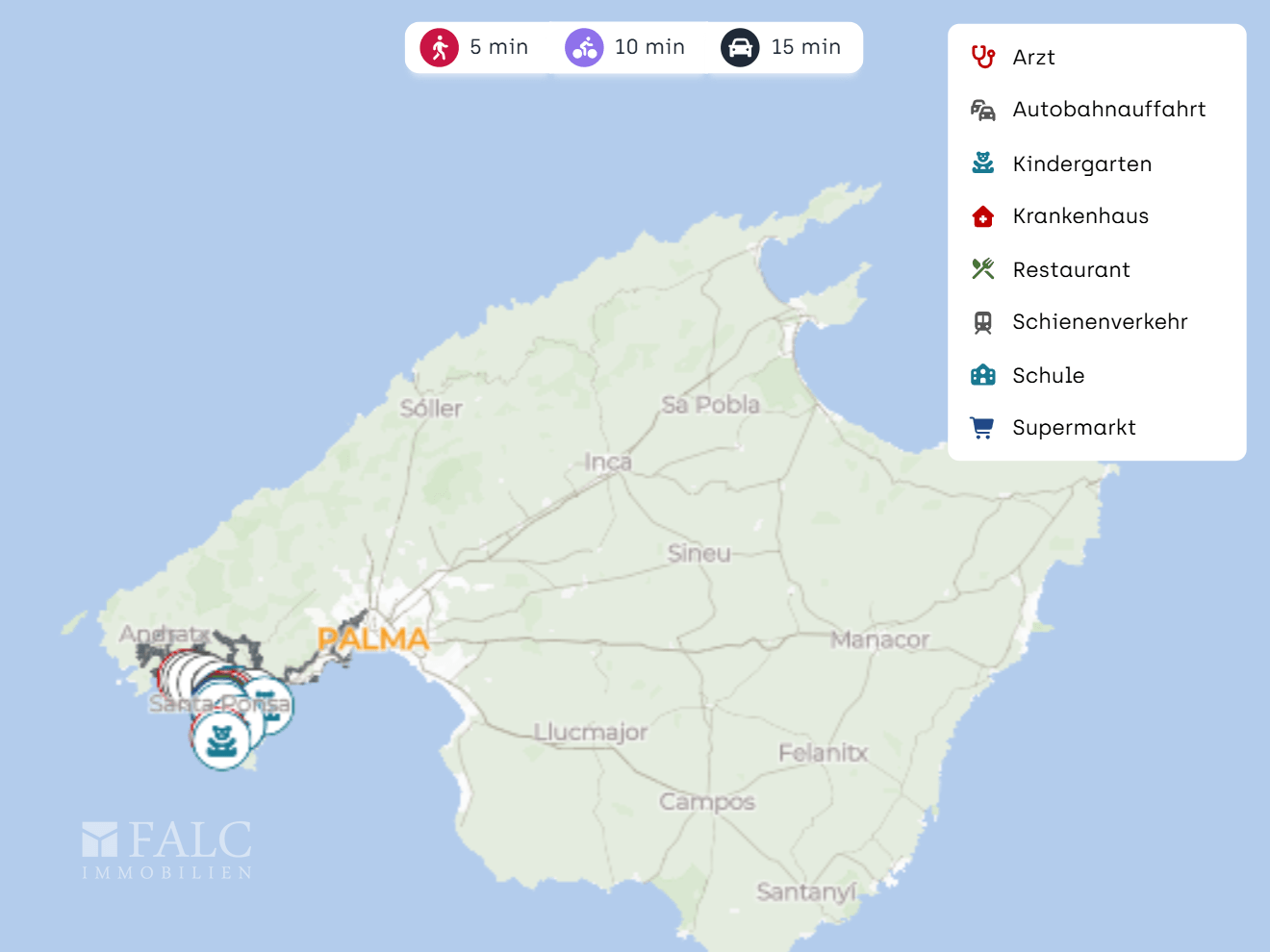Screen dimensions: 1270x952
Task: Open the kindergarten teddy bear map marker
Action: tap(222, 739)
